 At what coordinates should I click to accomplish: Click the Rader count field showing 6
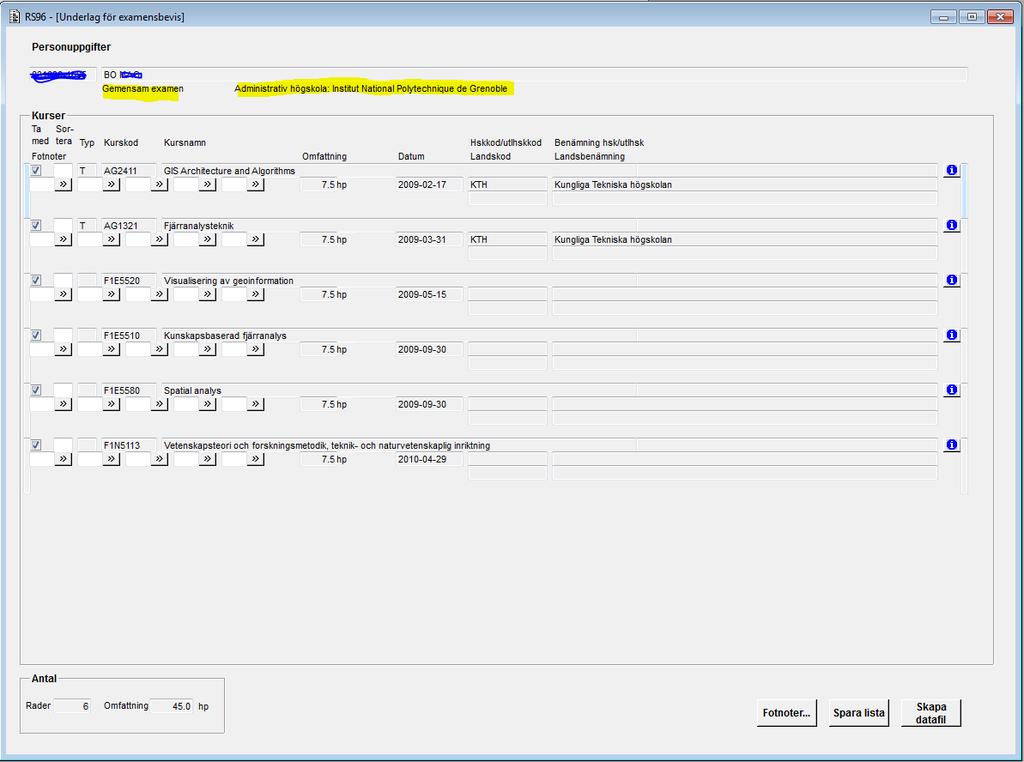click(x=72, y=706)
